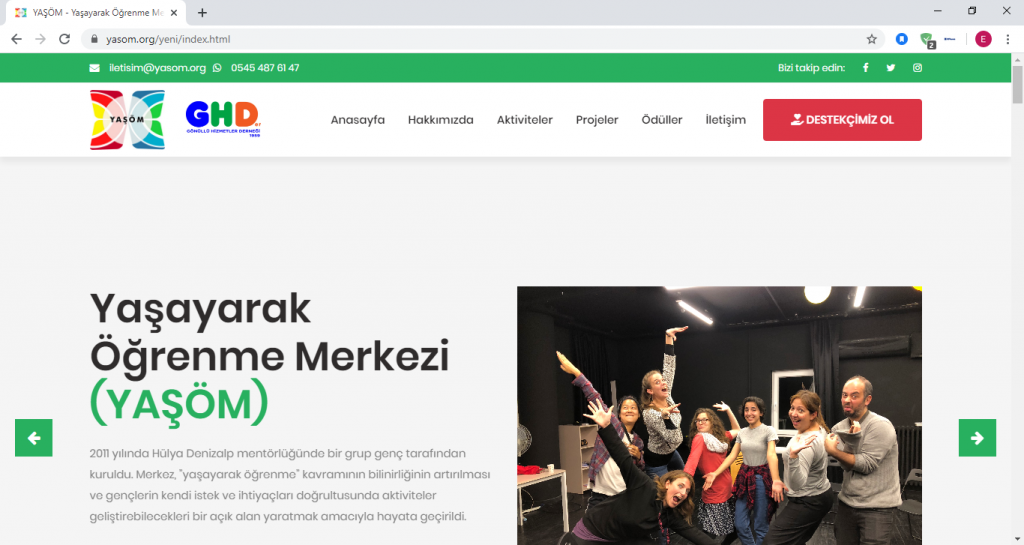Open the Facebook icon in the header
Image resolution: width=1024 pixels, height=545 pixels.
pos(865,68)
